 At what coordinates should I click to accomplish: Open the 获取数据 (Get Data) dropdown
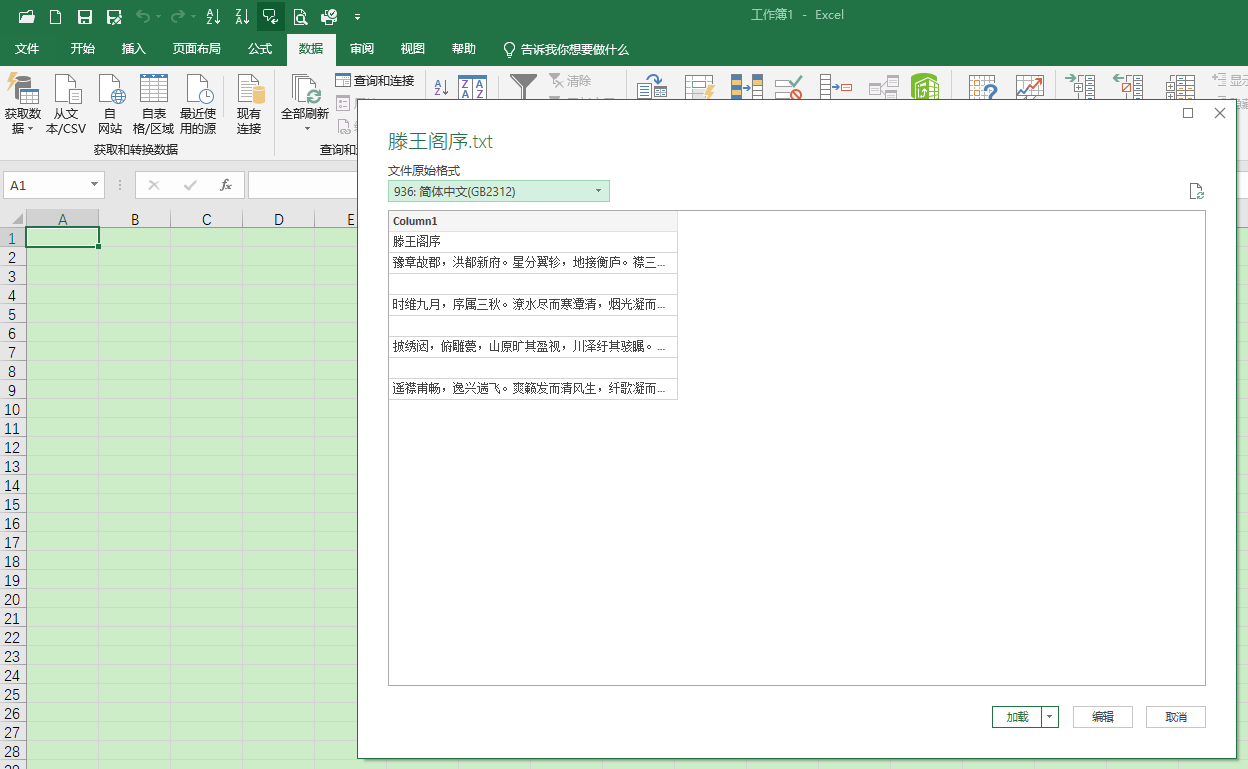click(x=22, y=104)
